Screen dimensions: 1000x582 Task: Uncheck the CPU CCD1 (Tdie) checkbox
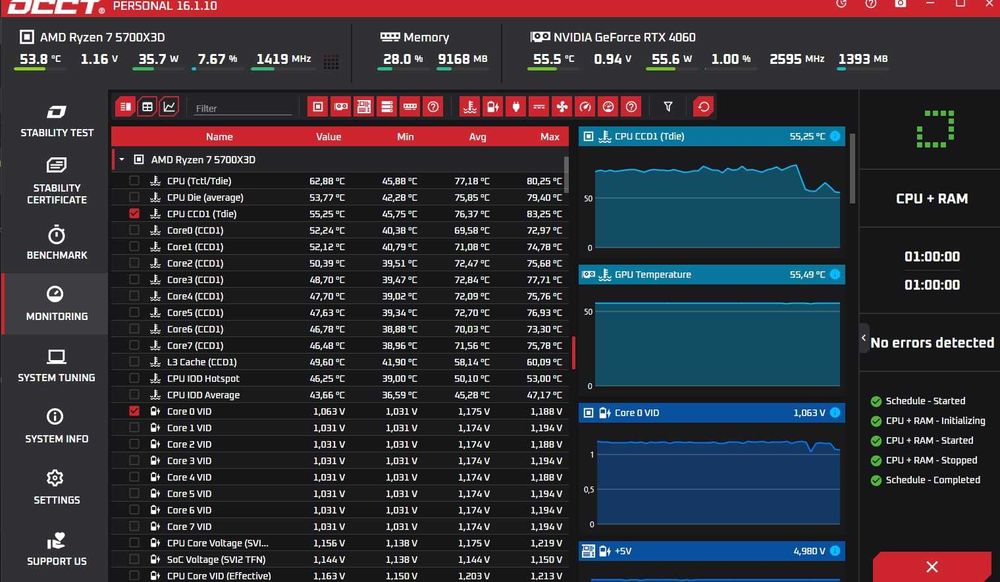point(134,214)
